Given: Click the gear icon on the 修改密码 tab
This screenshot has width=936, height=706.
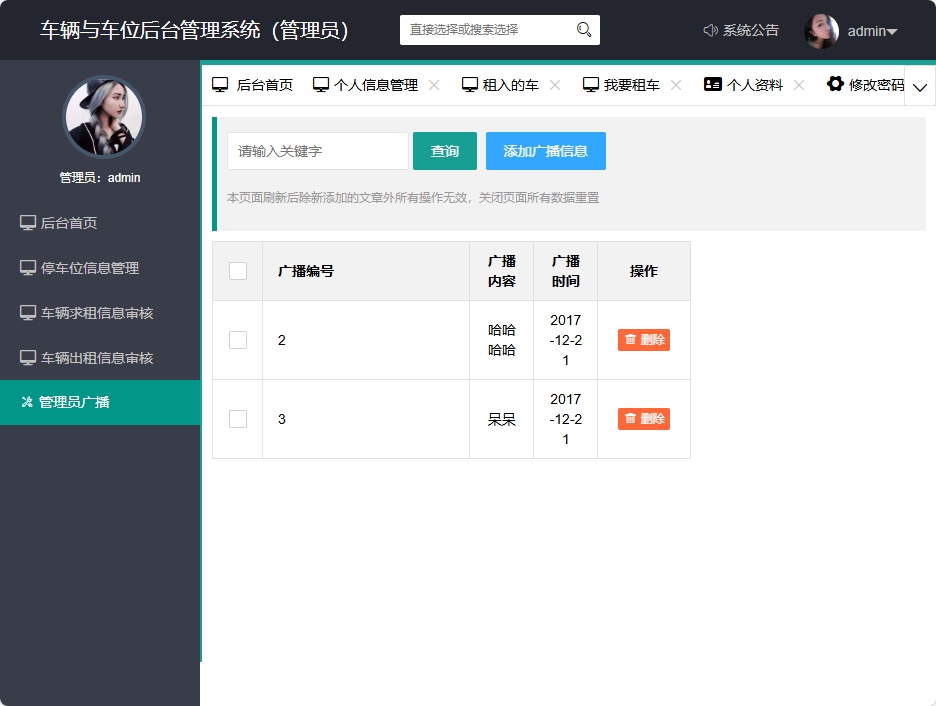Looking at the screenshot, I should [x=836, y=84].
